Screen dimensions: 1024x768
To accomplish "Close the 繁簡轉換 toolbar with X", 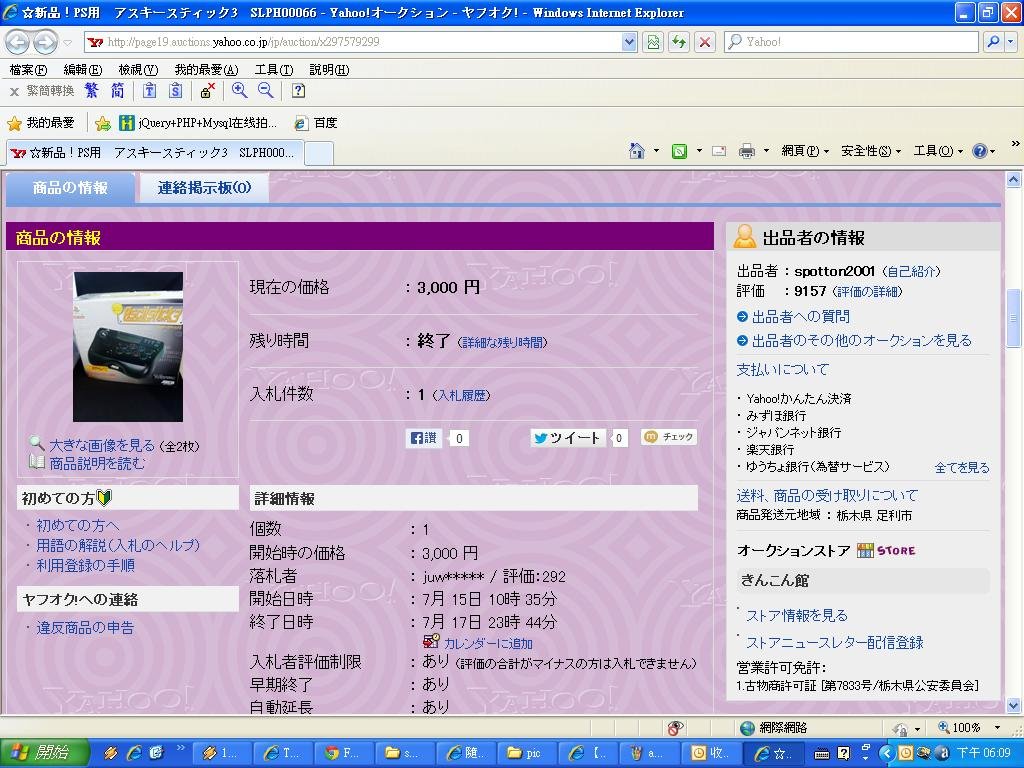I will 14,91.
